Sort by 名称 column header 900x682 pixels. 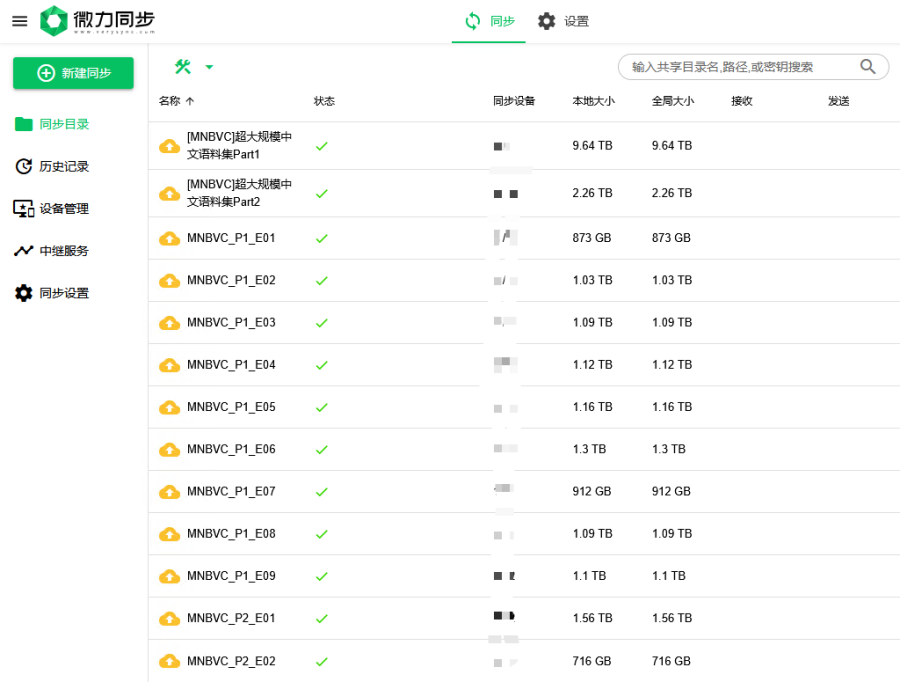(x=170, y=101)
